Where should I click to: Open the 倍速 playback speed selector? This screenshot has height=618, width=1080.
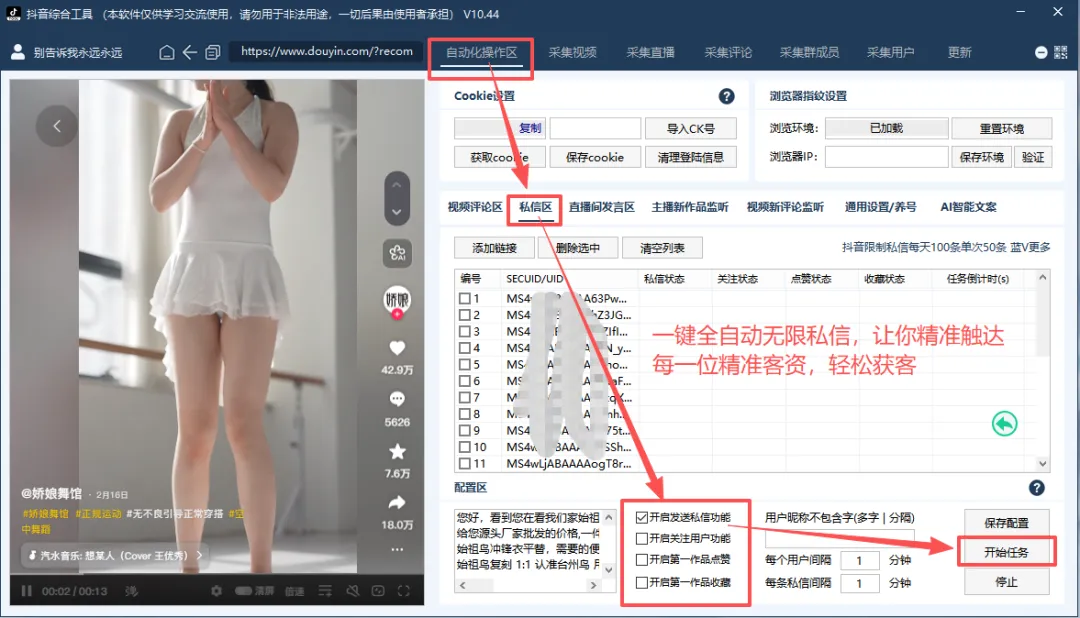tap(294, 591)
